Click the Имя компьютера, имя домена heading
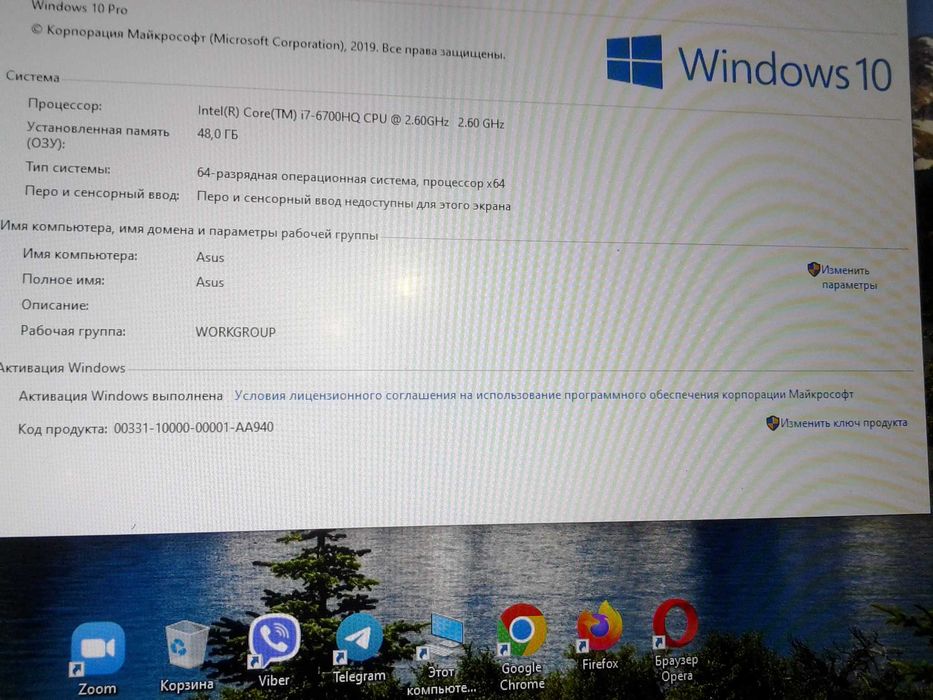Screen dimensions: 933x700 (x=189, y=230)
